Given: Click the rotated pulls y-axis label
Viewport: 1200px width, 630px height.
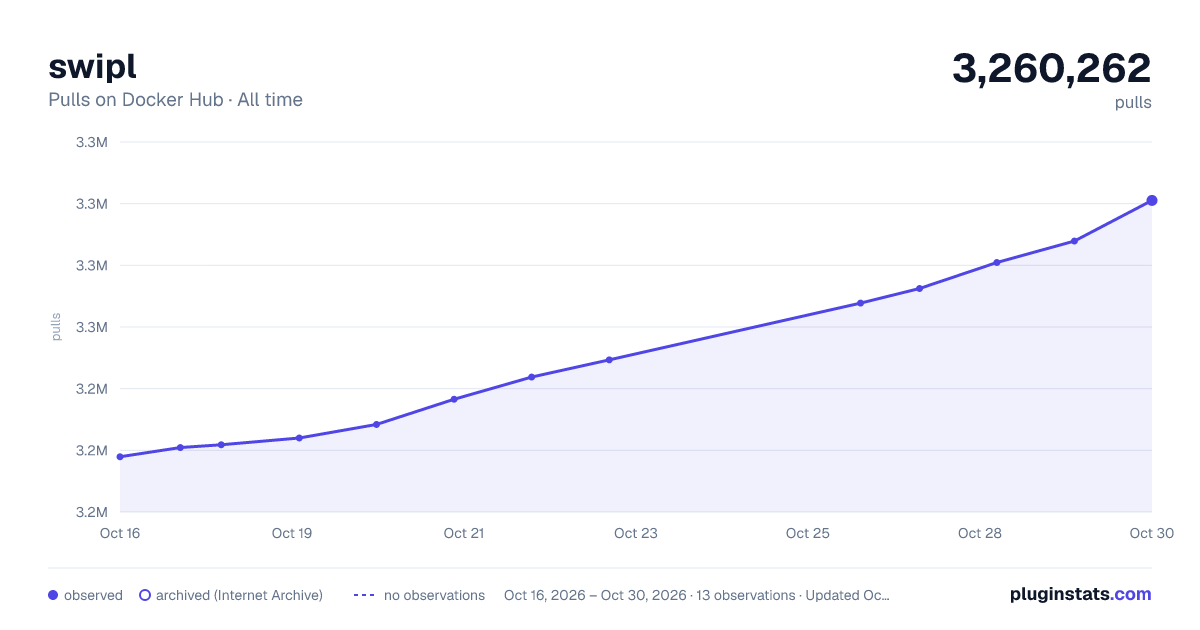Looking at the screenshot, I should pyautogui.click(x=56, y=327).
